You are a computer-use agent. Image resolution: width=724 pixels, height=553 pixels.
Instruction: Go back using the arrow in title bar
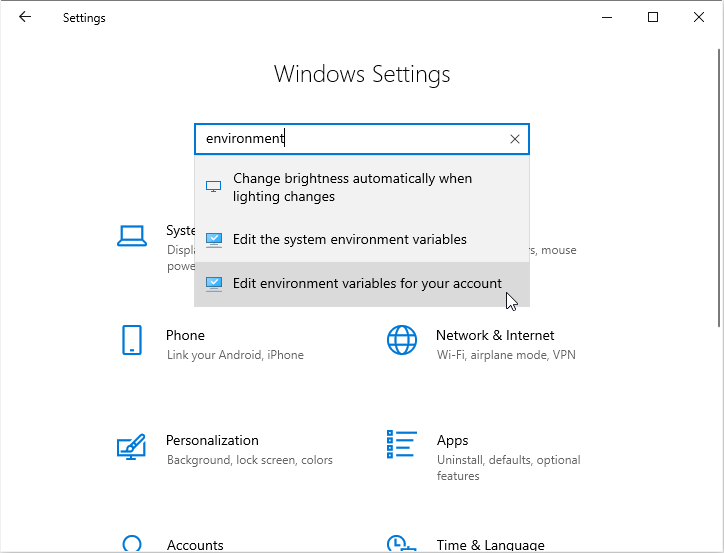click(x=25, y=18)
